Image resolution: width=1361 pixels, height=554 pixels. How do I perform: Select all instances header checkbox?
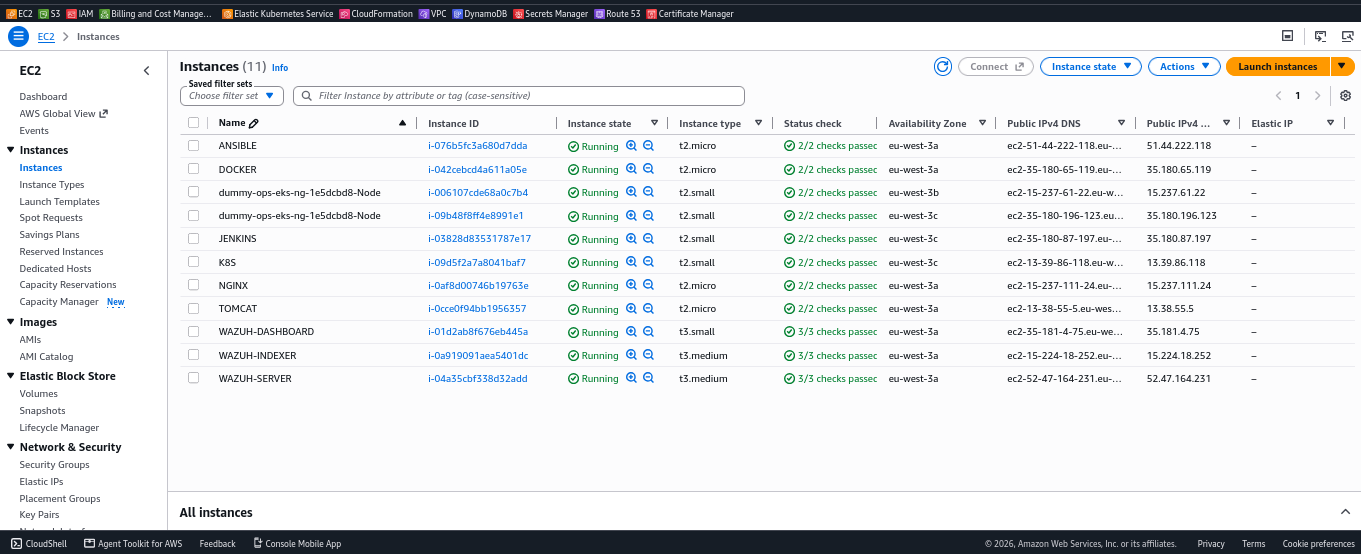pyautogui.click(x=193, y=123)
